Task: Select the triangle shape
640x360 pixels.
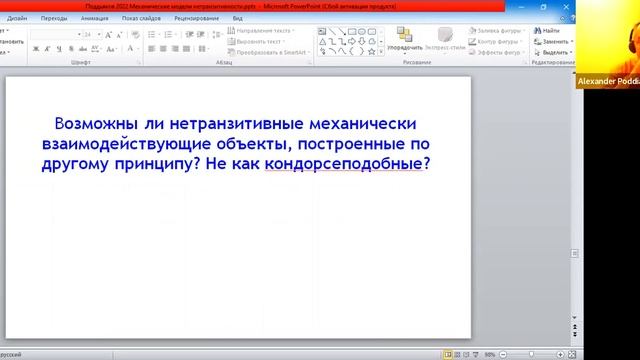Action: 322,42
